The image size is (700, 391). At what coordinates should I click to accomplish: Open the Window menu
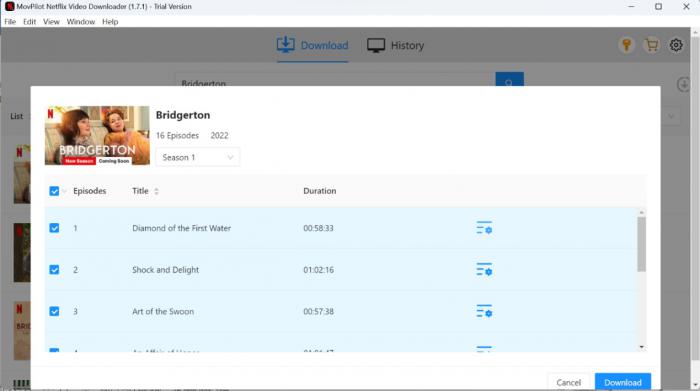[x=81, y=21]
